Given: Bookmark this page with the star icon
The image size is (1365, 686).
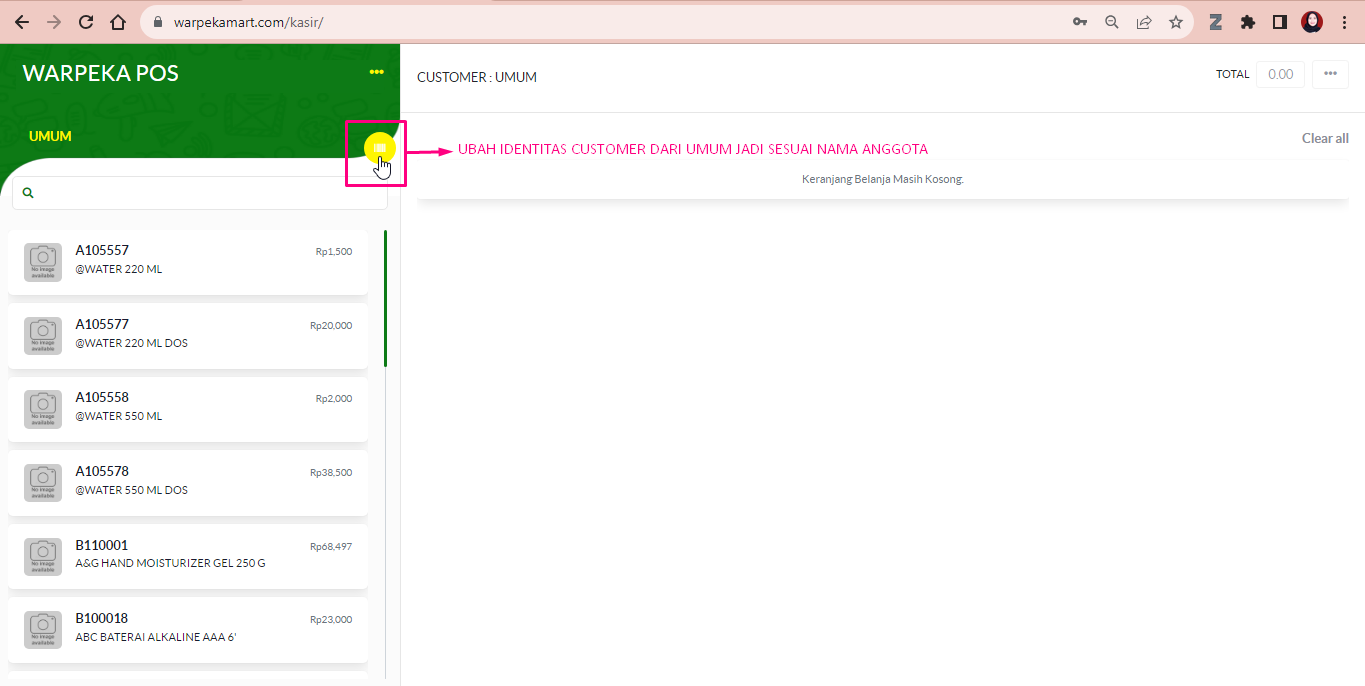Looking at the screenshot, I should click(1176, 22).
